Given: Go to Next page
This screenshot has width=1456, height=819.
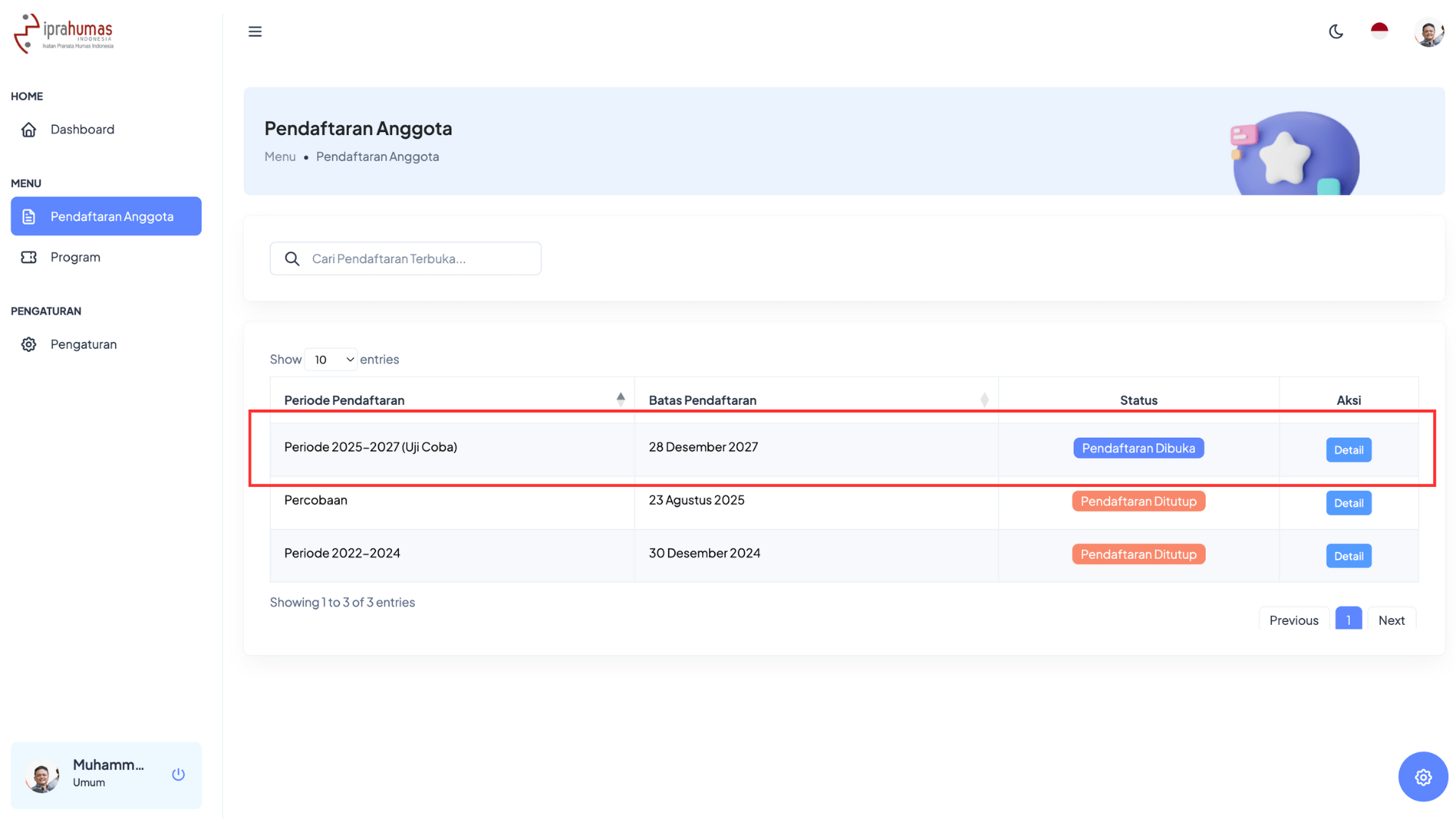Looking at the screenshot, I should point(1391,620).
